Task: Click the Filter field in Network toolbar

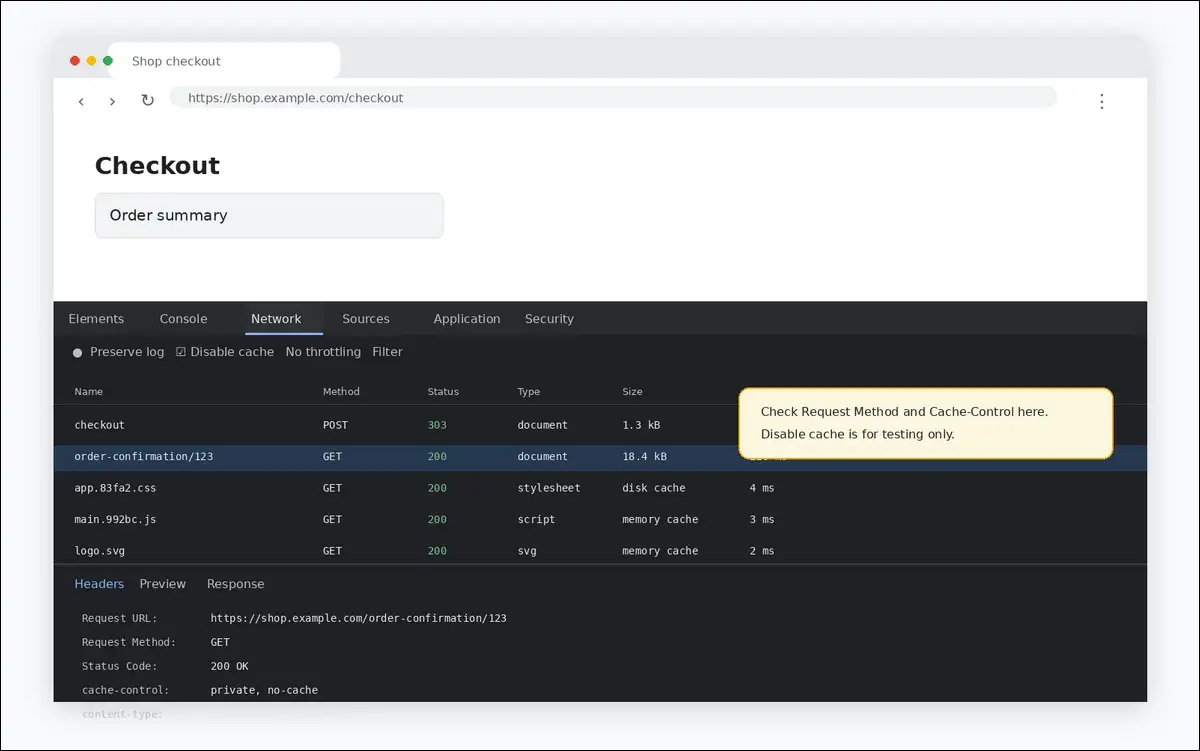Action: [387, 352]
